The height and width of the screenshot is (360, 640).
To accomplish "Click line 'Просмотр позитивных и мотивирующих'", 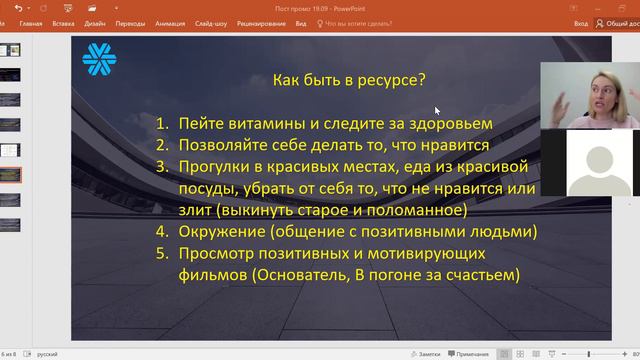I will pos(332,253).
